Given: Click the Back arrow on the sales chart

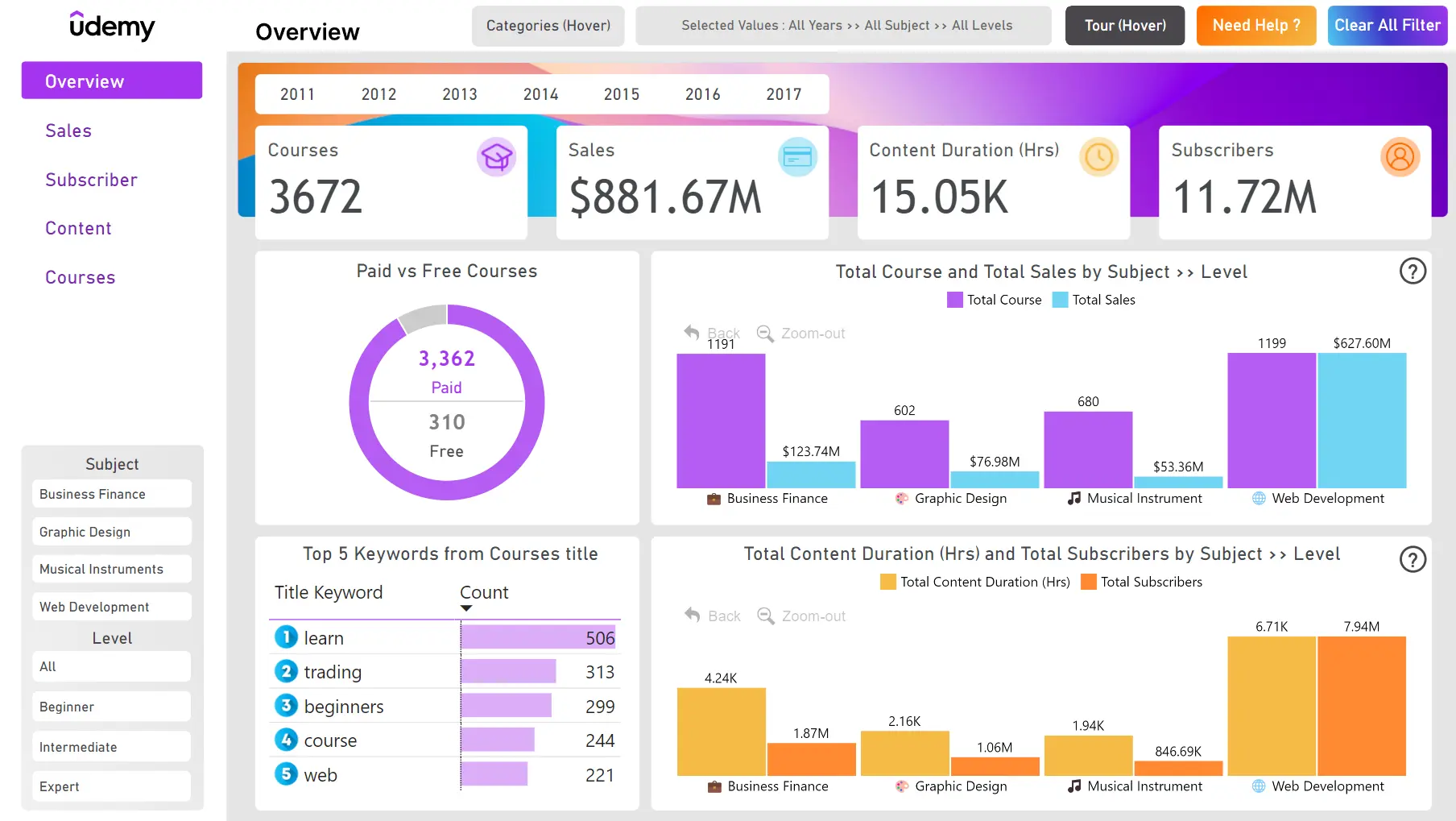Looking at the screenshot, I should (x=691, y=332).
